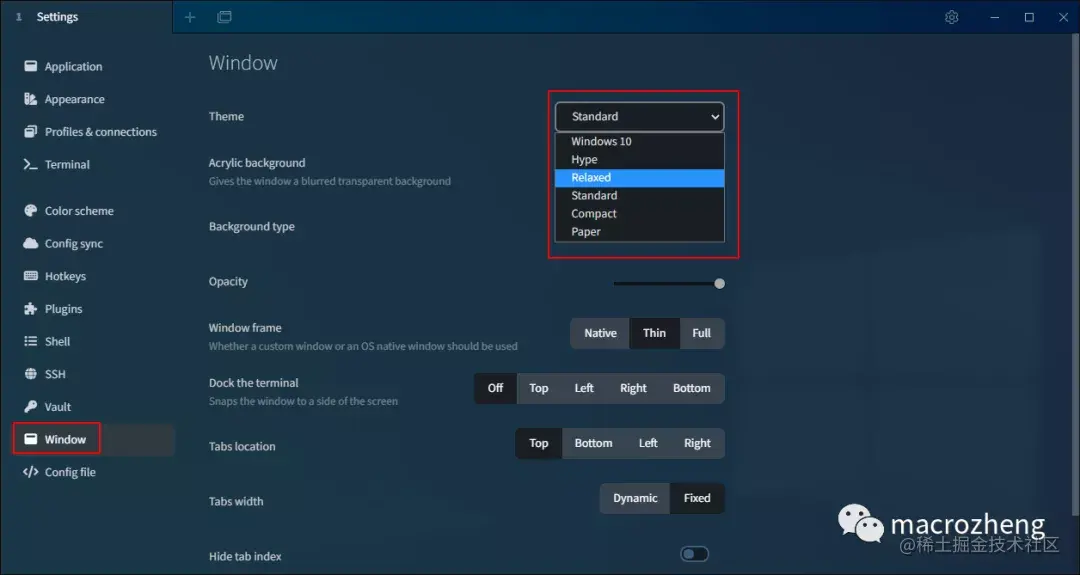The width and height of the screenshot is (1080, 575).
Task: Set Window frame to Thin
Action: [x=654, y=333]
